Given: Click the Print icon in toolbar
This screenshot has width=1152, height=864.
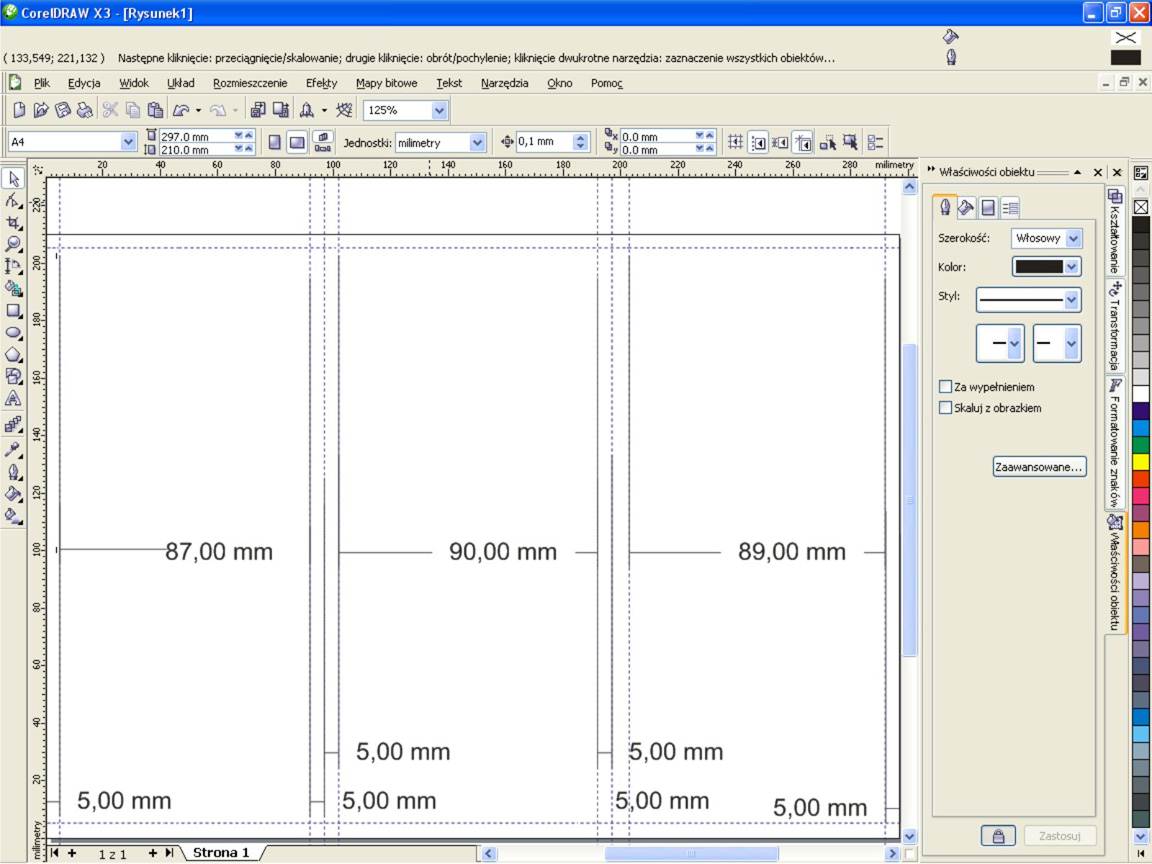Looking at the screenshot, I should 85,110.
